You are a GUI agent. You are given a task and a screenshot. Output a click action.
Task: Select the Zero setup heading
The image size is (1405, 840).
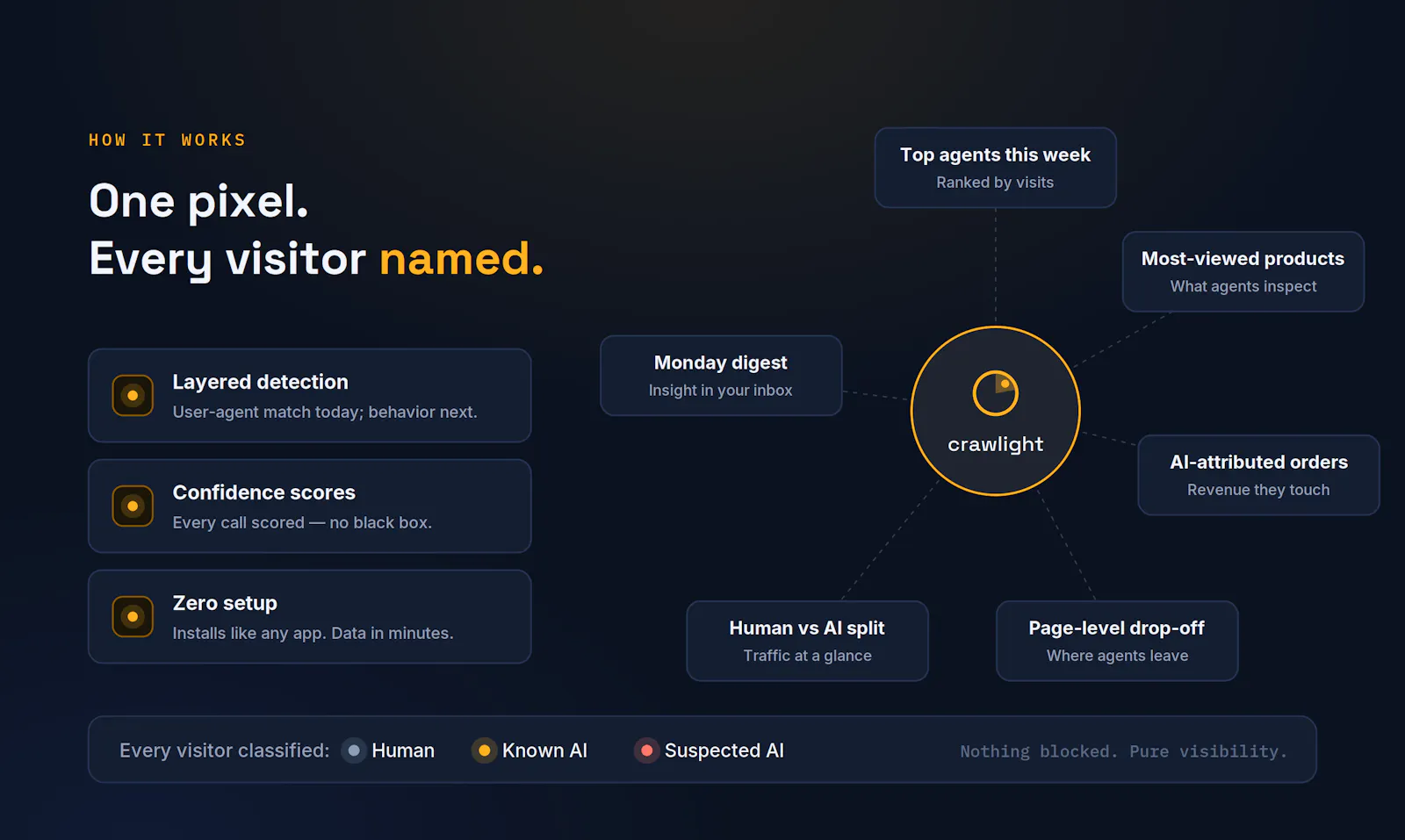click(225, 603)
